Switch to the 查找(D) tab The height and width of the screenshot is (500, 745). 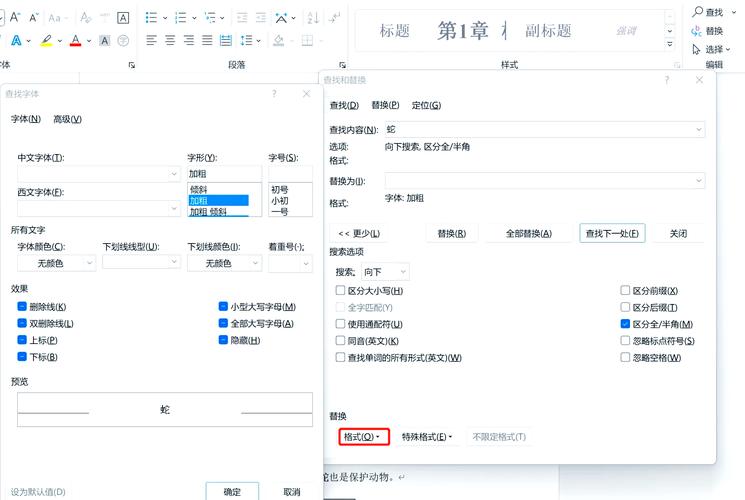click(344, 105)
